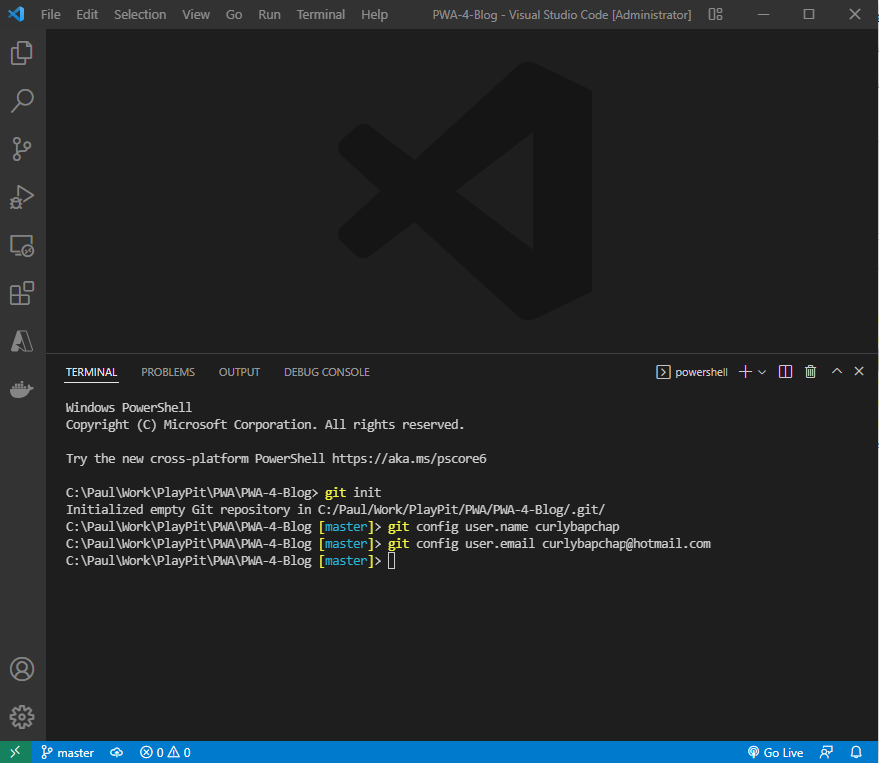The height and width of the screenshot is (763, 879).
Task: Split the terminal pane
Action: 785,371
